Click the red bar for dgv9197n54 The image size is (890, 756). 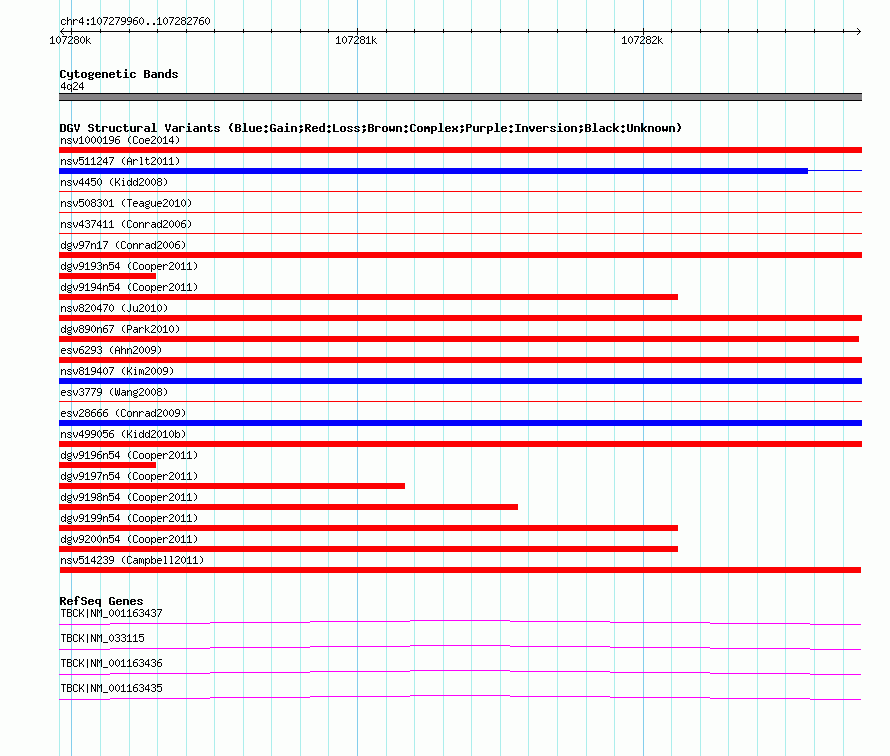pos(232,486)
